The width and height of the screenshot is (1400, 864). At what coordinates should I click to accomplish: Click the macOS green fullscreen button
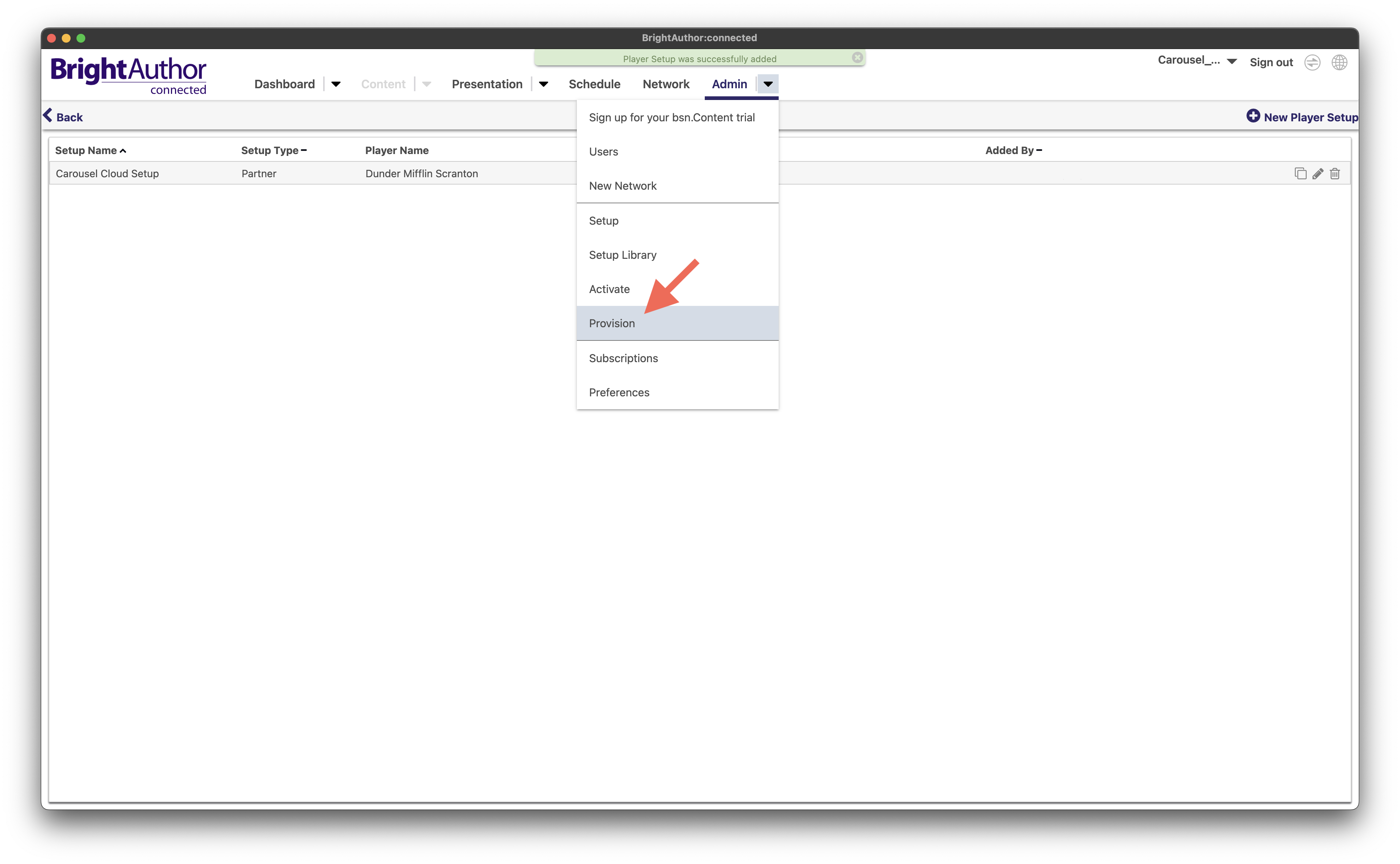[x=81, y=38]
